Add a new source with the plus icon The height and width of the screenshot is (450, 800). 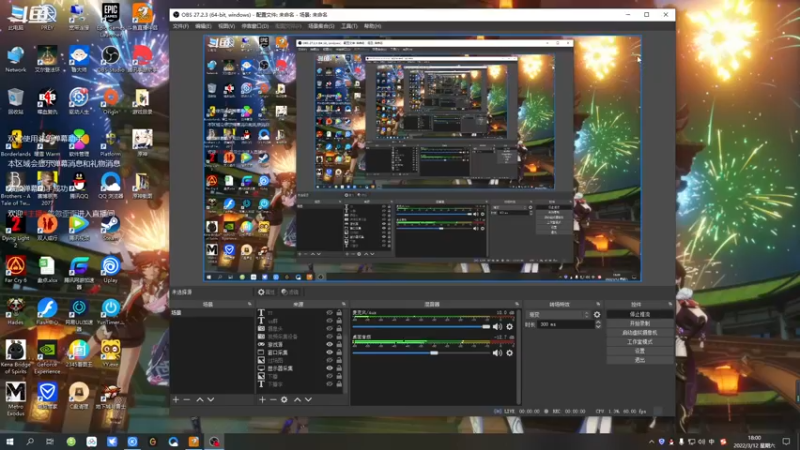pyautogui.click(x=262, y=400)
